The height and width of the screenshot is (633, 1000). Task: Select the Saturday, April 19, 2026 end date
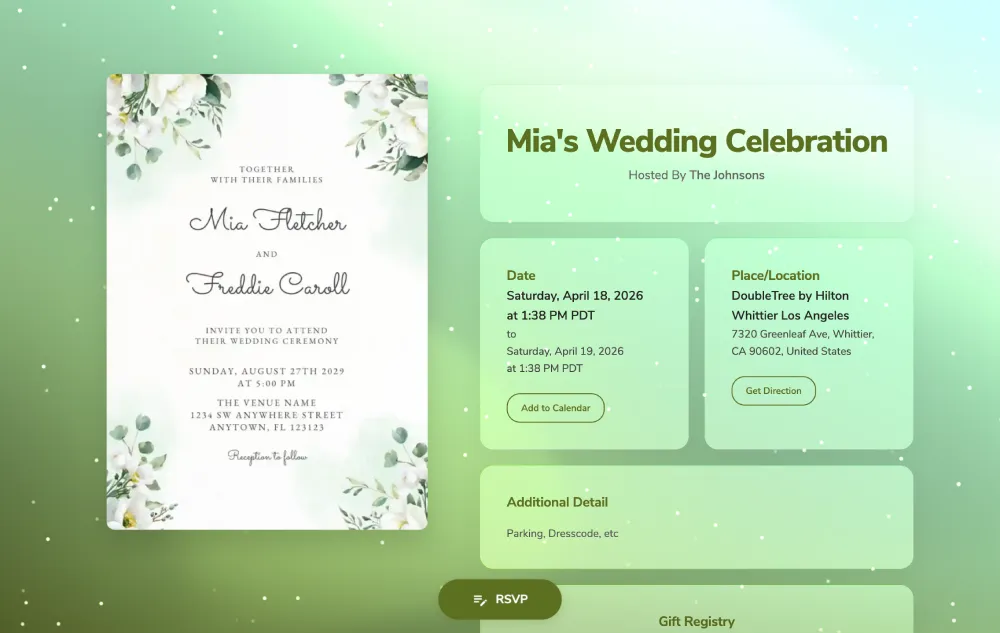click(x=565, y=351)
